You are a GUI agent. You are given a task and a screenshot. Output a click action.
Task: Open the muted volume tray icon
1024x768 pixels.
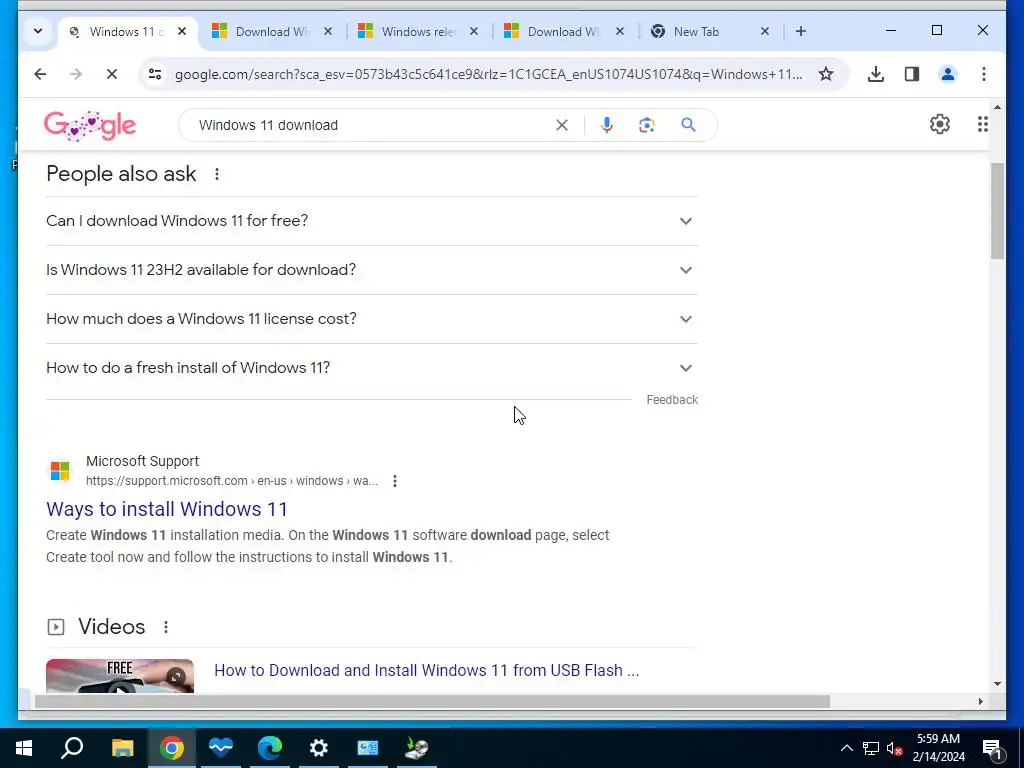(895, 748)
